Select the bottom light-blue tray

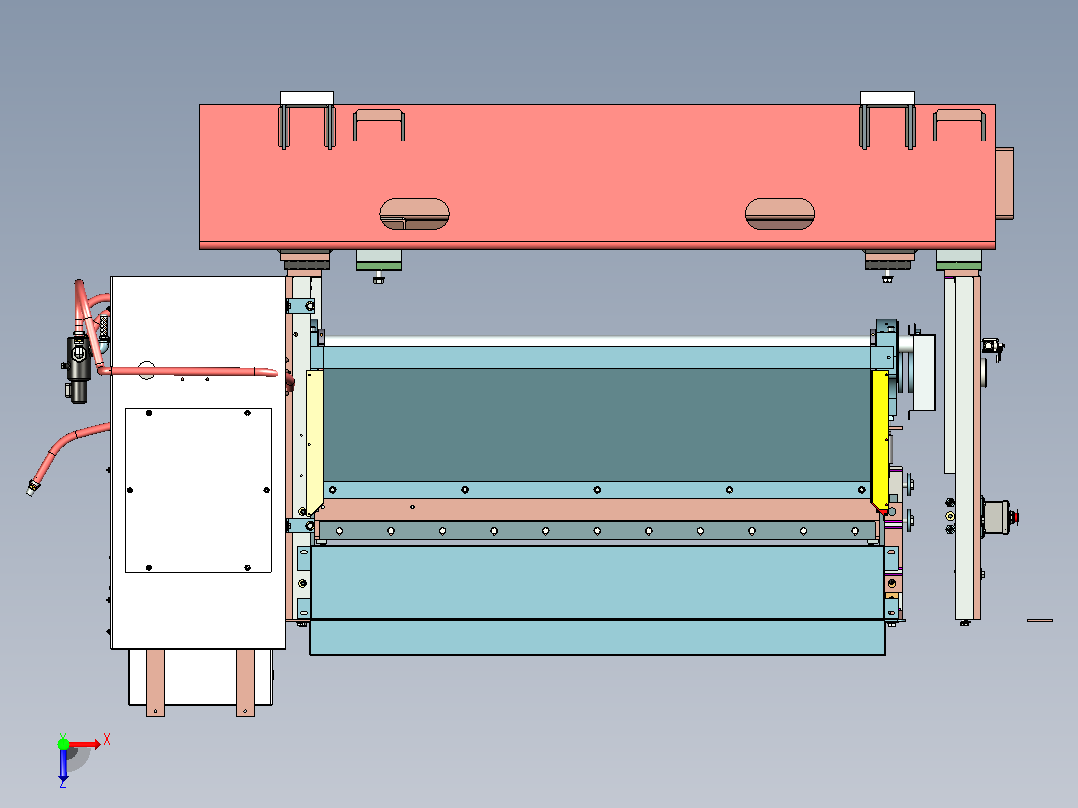(x=597, y=637)
